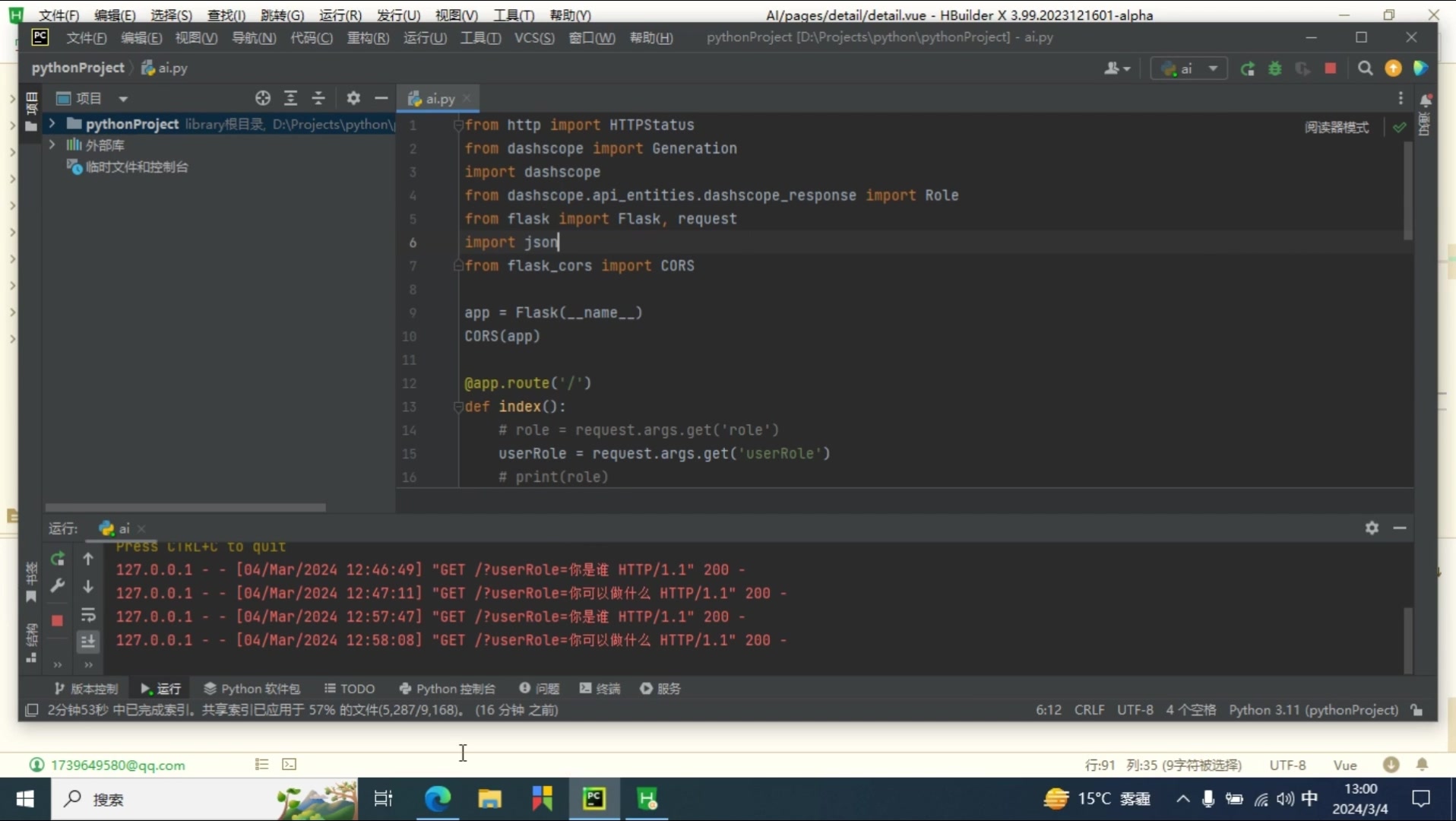Click scroll to end icon in run console

click(x=88, y=642)
